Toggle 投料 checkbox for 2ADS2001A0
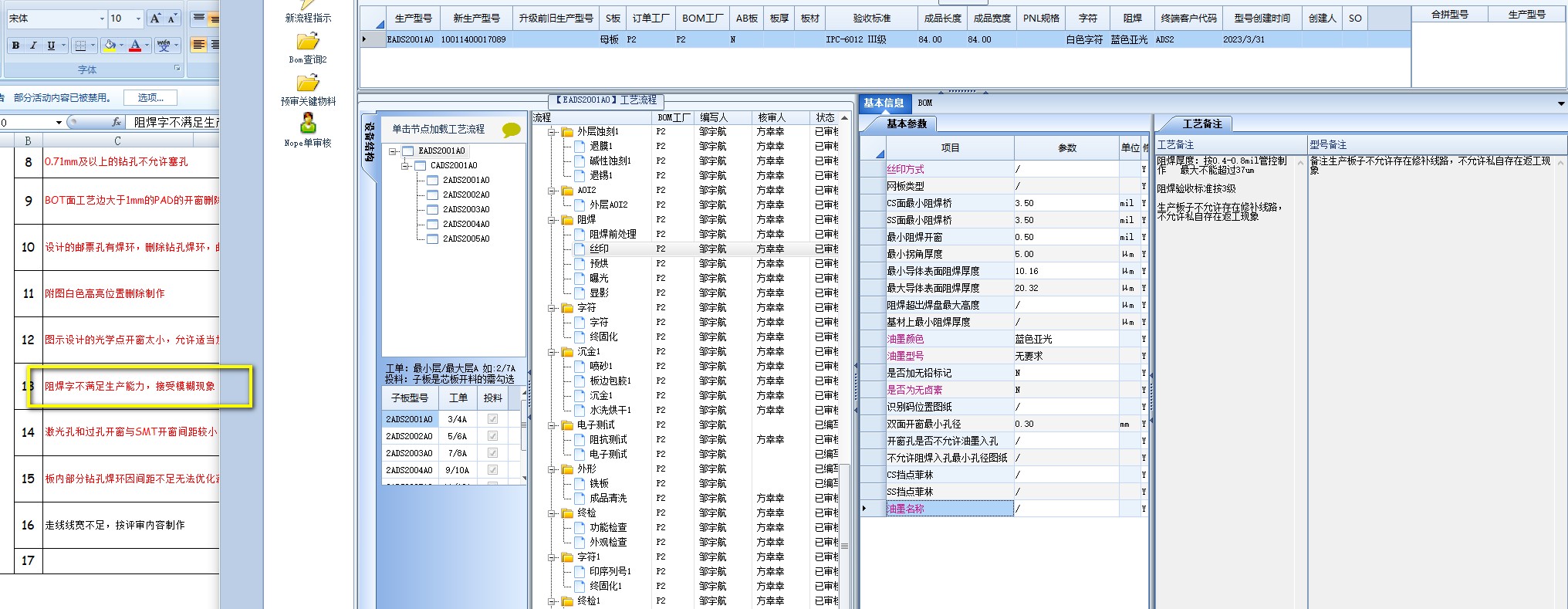The width and height of the screenshot is (1568, 609). tap(492, 419)
